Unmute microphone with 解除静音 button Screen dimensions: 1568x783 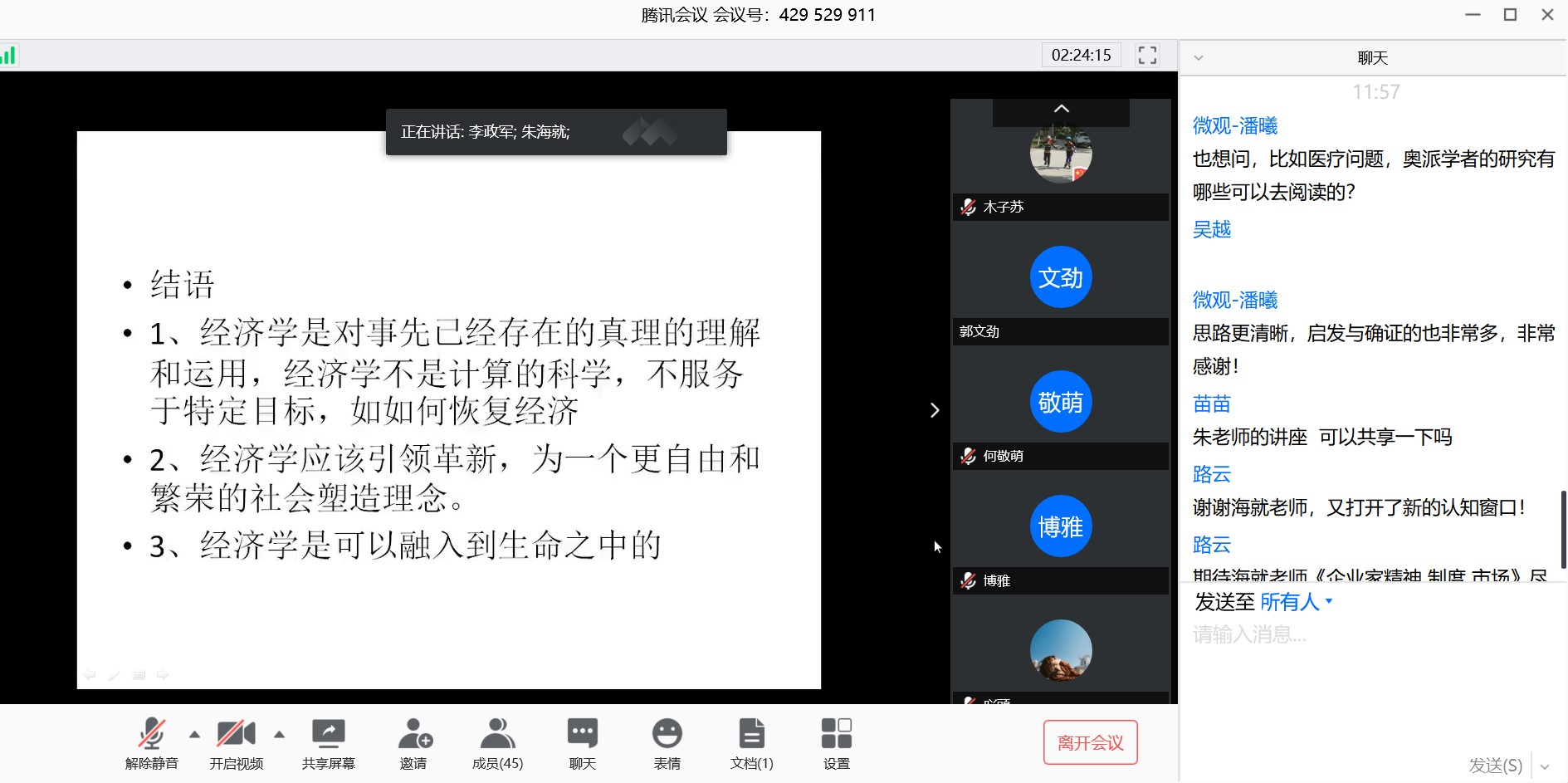tap(151, 742)
